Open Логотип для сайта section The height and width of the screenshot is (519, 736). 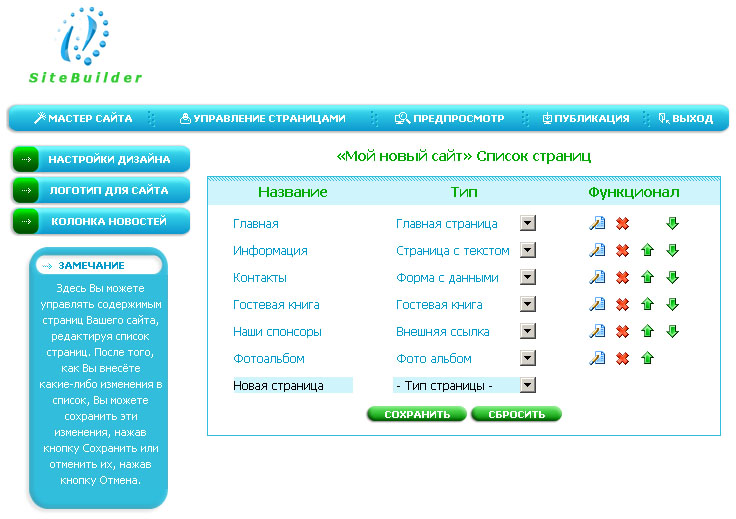pyautogui.click(x=101, y=190)
